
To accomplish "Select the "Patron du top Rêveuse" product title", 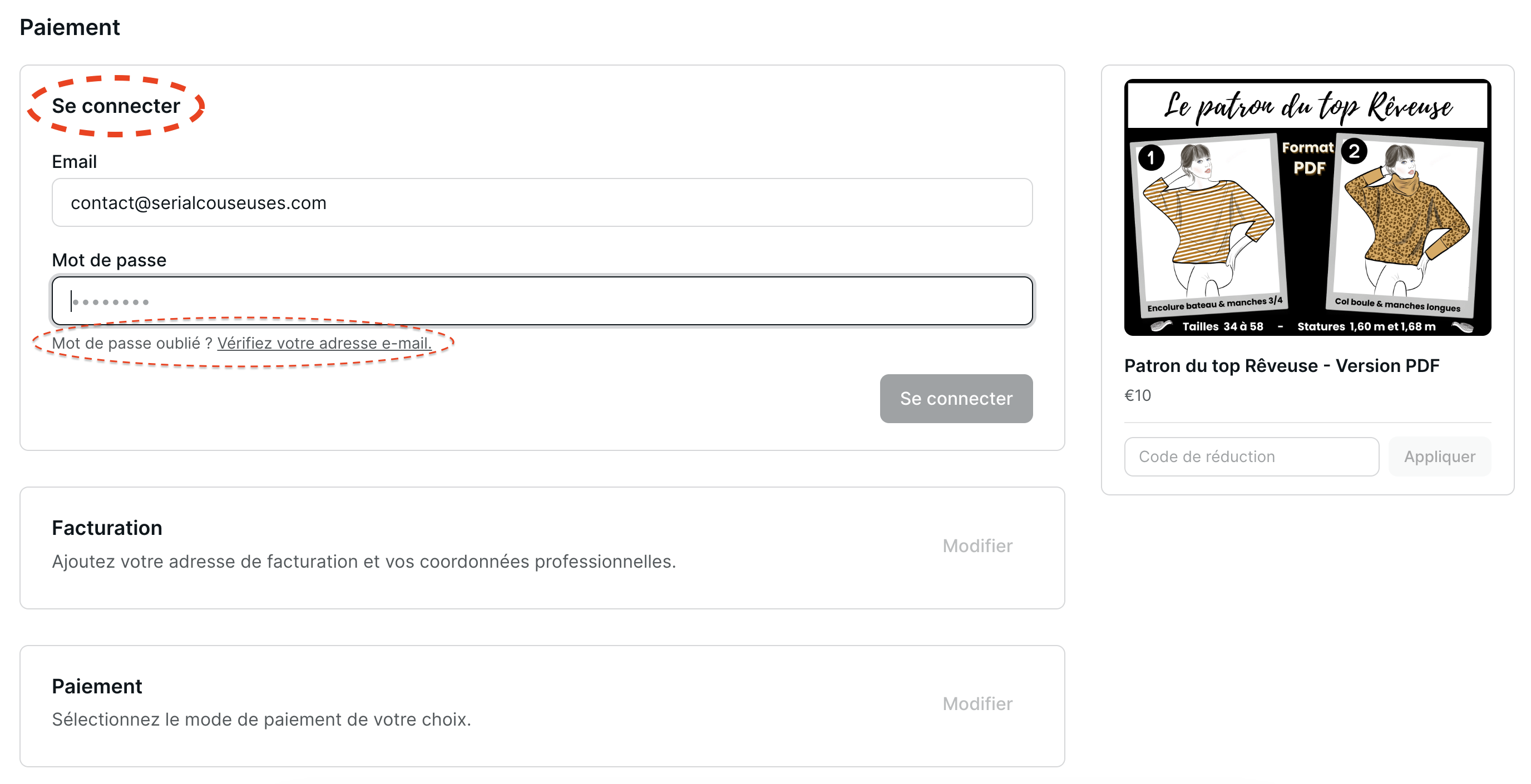I will point(1281,366).
